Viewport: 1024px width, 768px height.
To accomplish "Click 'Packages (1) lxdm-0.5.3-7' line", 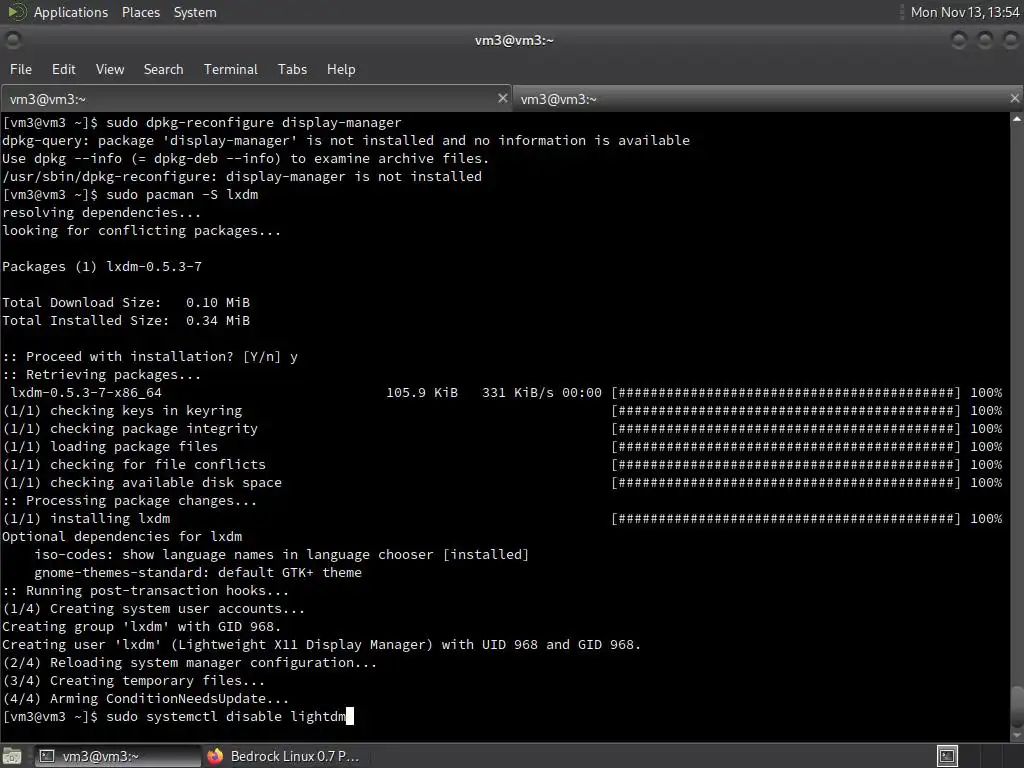I will (x=102, y=266).
